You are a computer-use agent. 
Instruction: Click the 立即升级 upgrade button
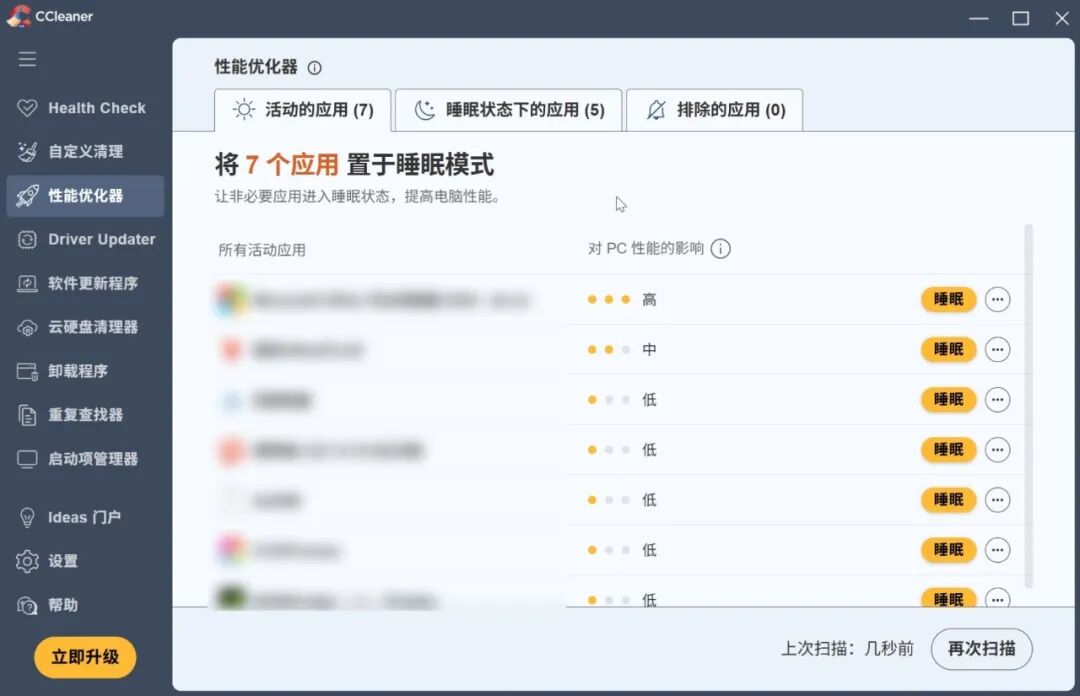[x=85, y=657]
